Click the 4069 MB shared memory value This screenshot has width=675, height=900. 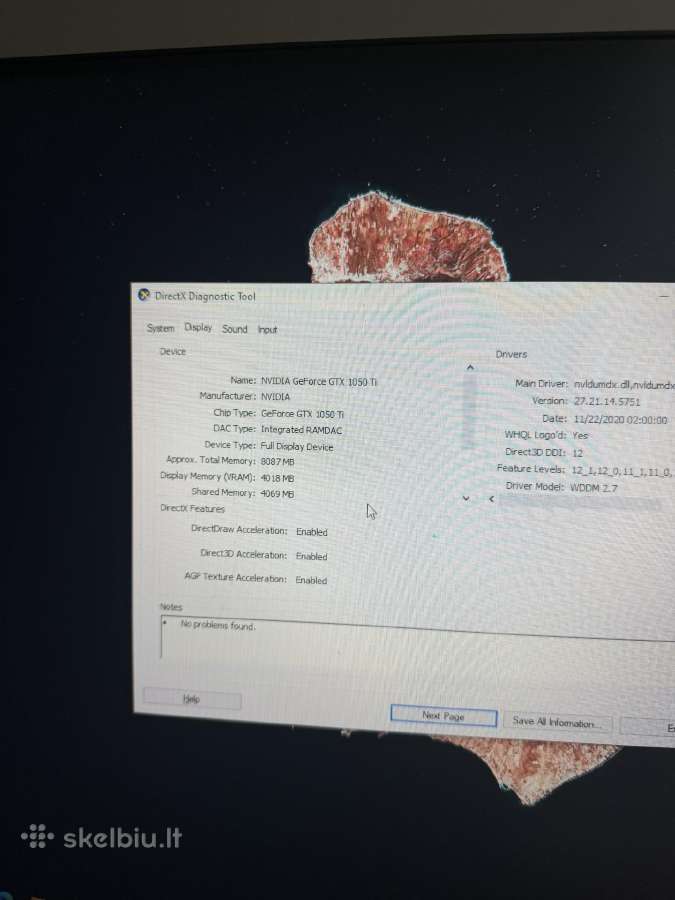tap(277, 494)
